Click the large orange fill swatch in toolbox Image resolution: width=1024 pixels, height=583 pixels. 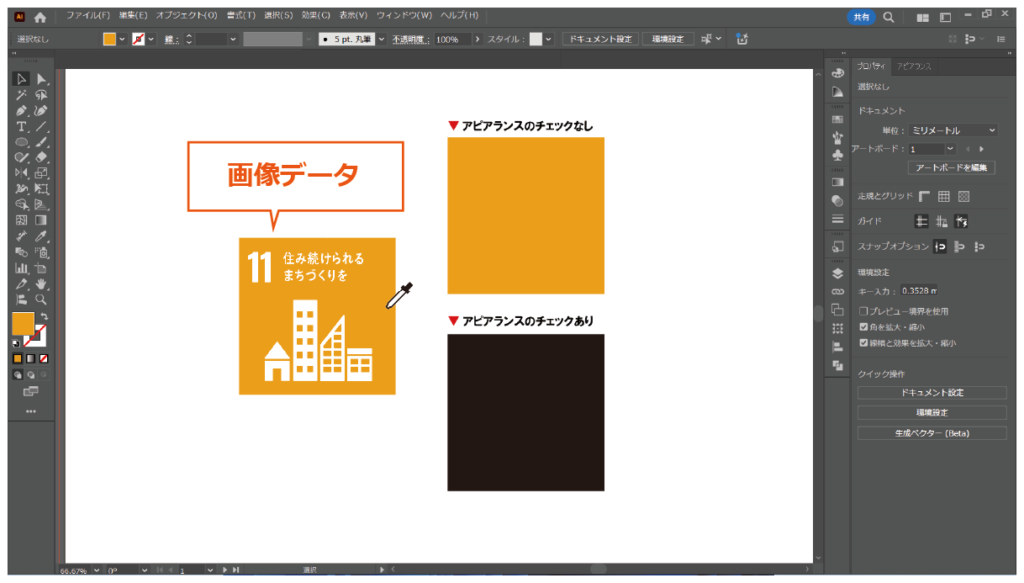pyautogui.click(x=23, y=324)
